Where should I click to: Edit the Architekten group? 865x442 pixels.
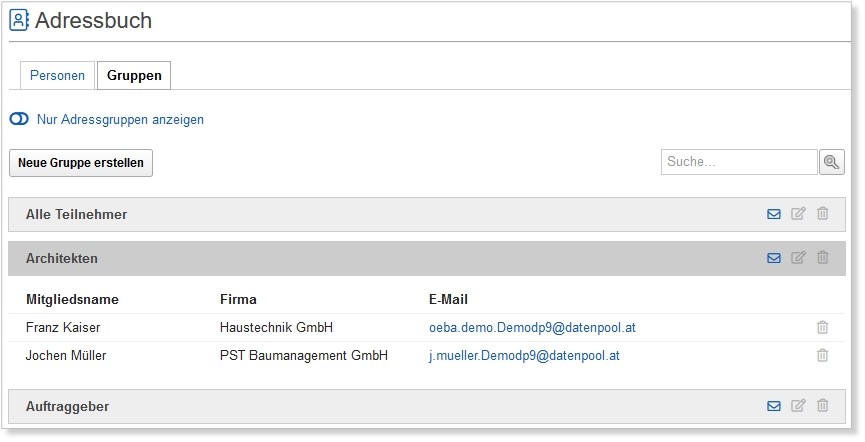798,258
